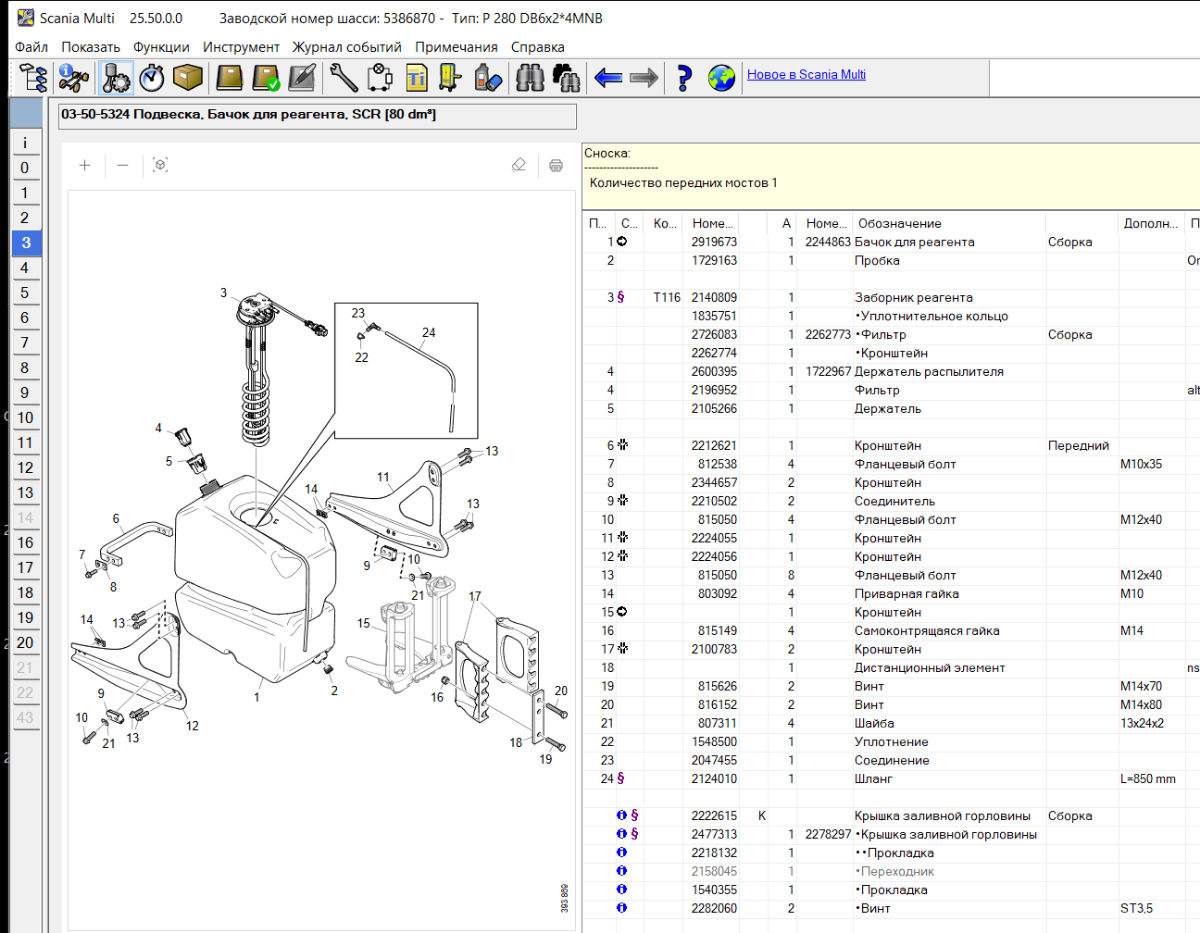1200x933 pixels.
Task: Click the single binoculars search icon
Action: (x=529, y=77)
